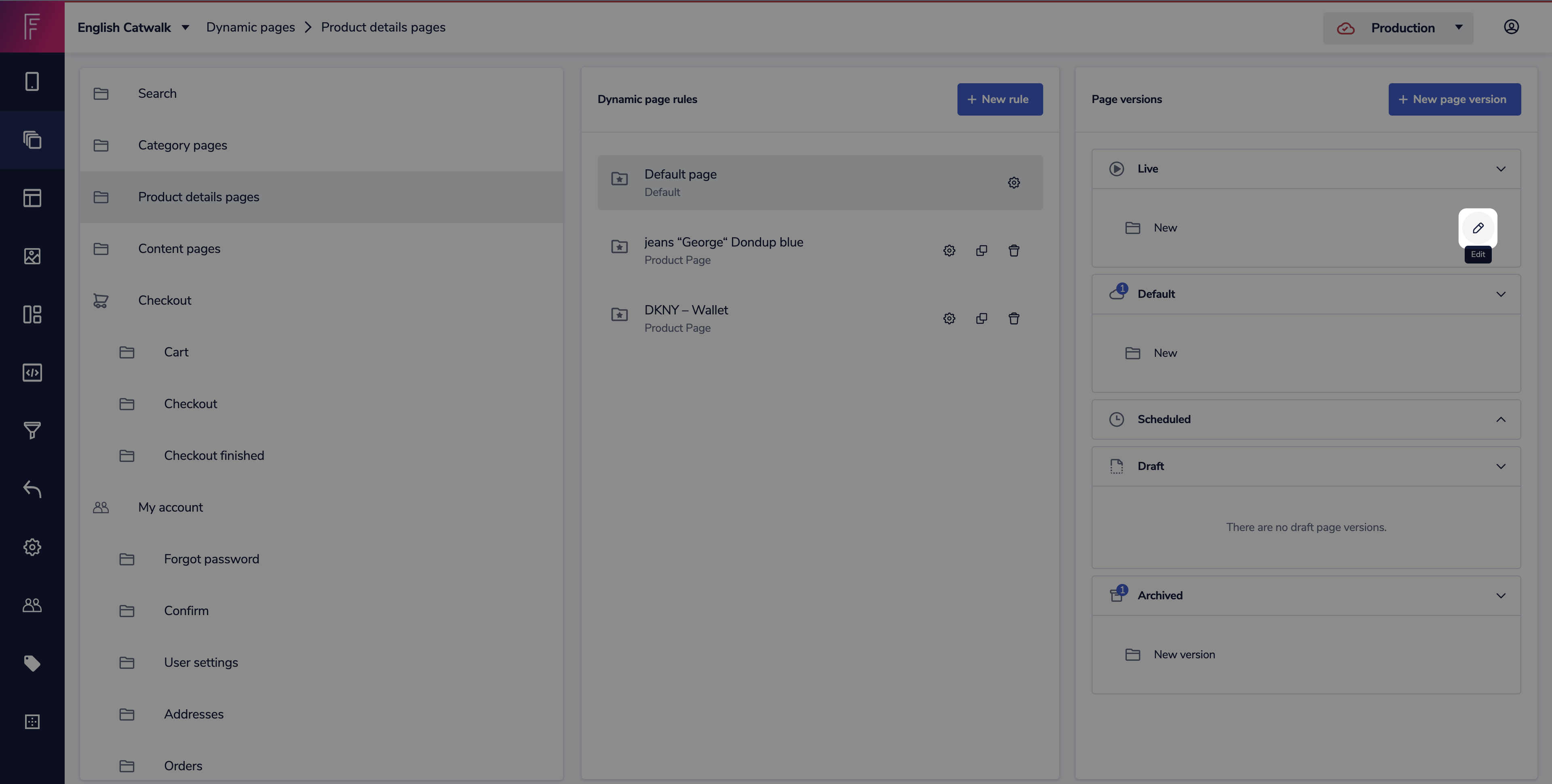Open settings gear for DKNY – Wallet rule
Image resolution: width=1552 pixels, height=784 pixels.
949,318
